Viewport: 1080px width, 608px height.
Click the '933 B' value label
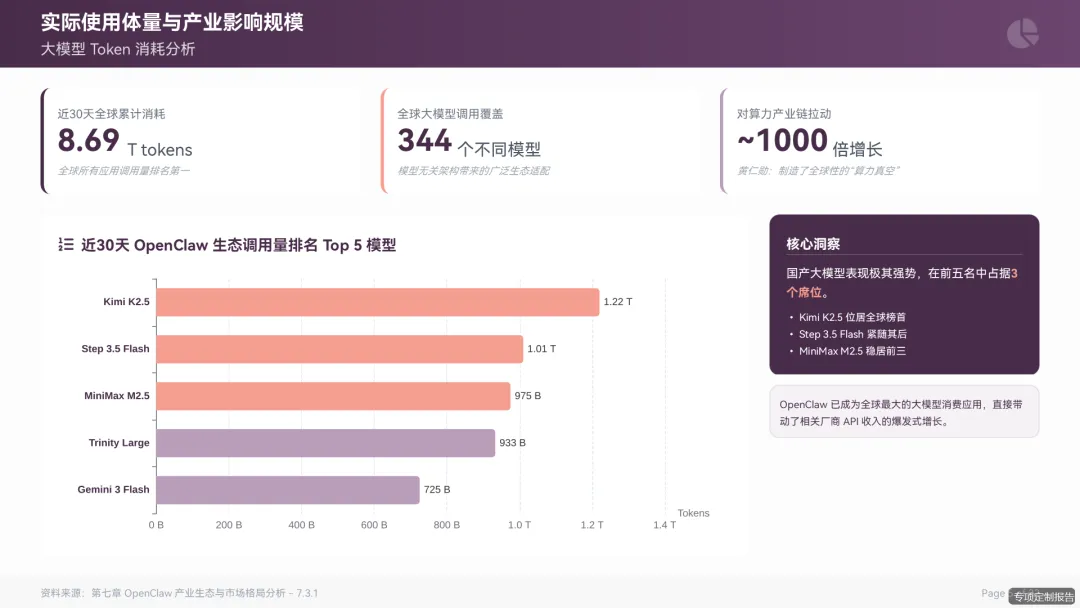[512, 442]
